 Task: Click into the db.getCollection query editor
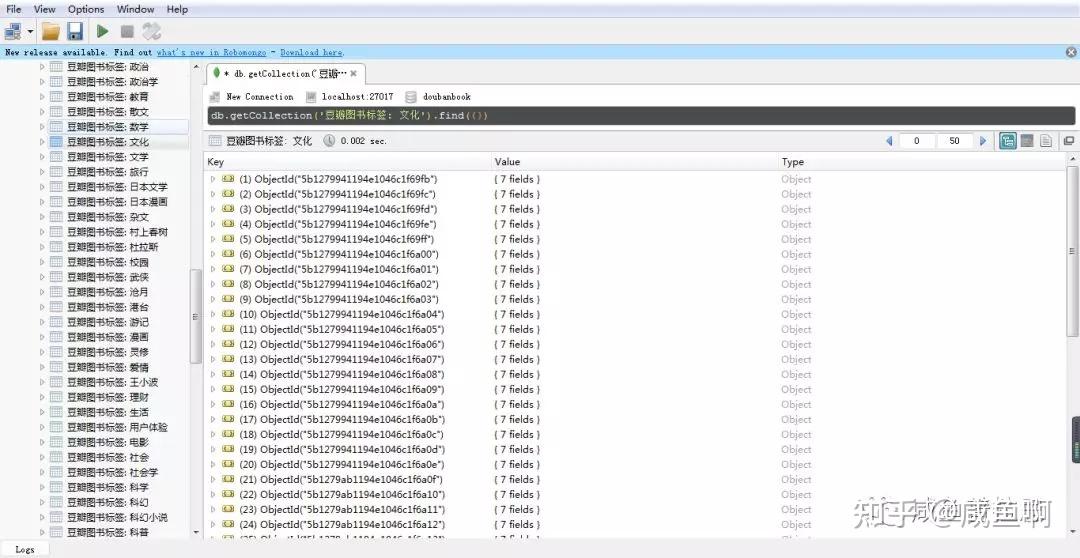click(641, 115)
